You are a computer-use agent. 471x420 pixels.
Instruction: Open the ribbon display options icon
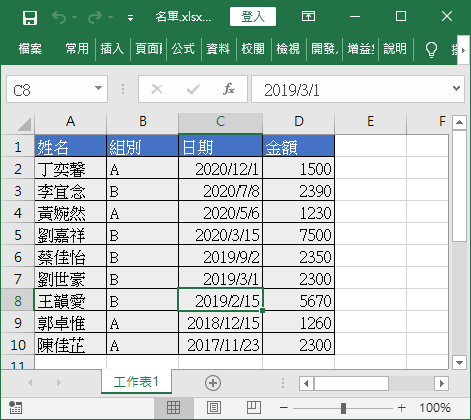[x=308, y=16]
